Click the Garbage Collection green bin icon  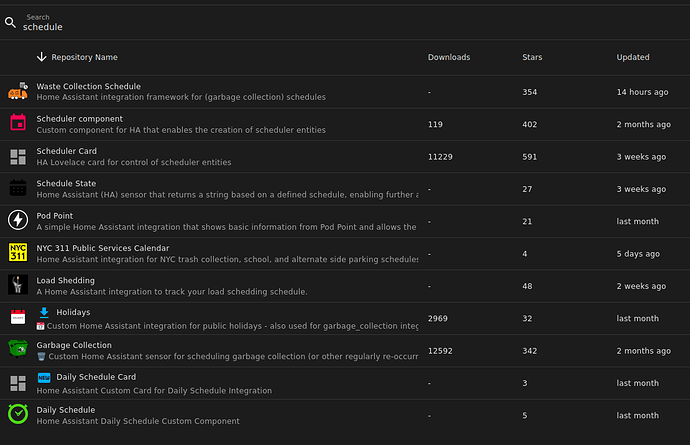coord(18,349)
